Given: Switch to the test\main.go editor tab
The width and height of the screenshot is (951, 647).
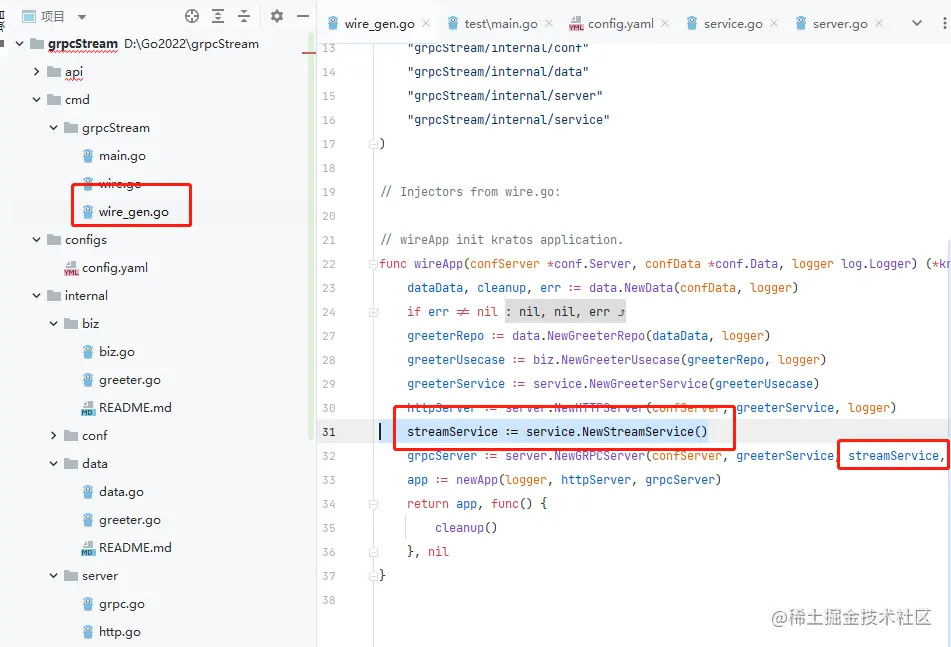Looking at the screenshot, I should 501,24.
